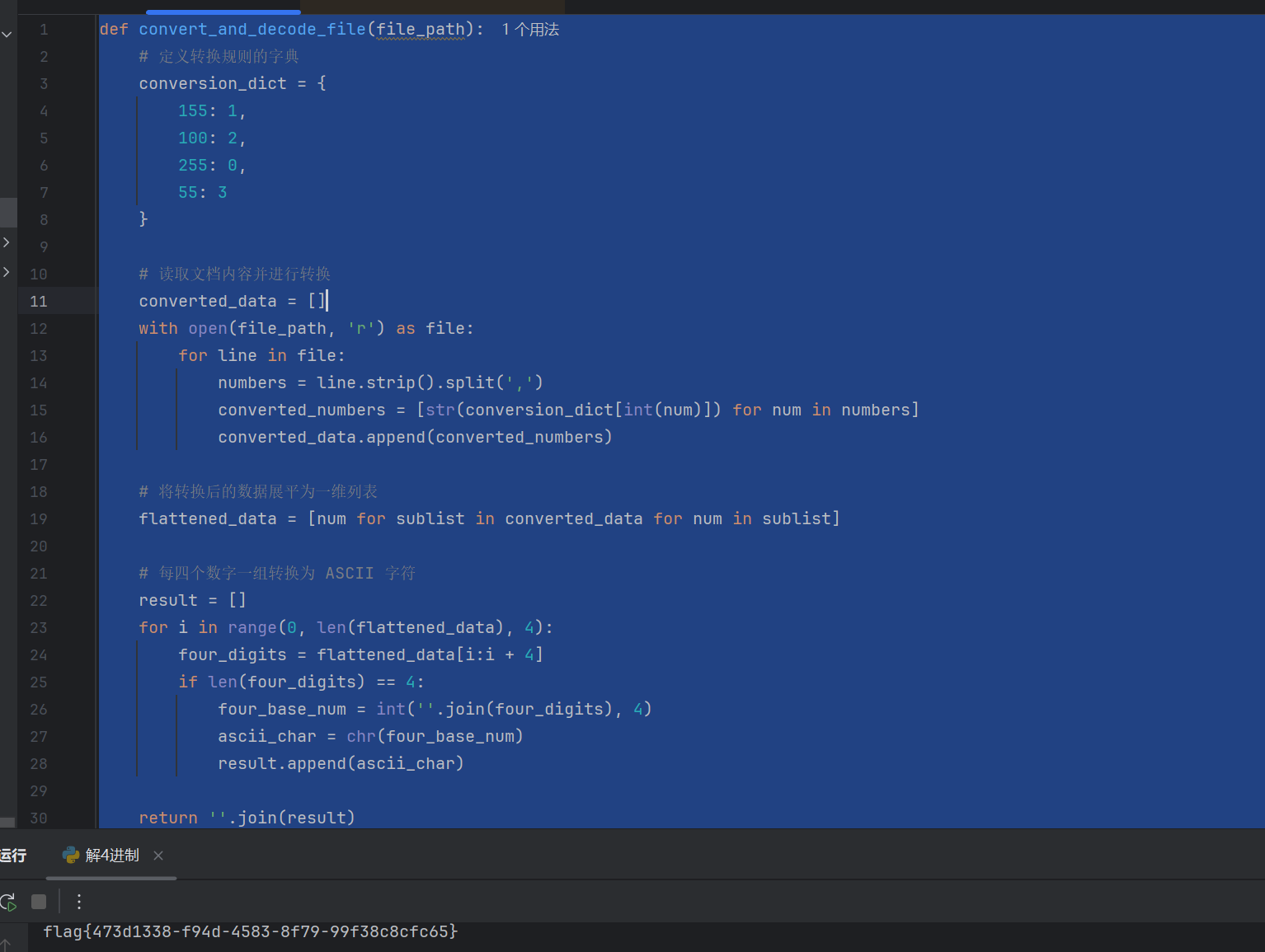Click line number 11 in gutter
1265x952 pixels.
(x=39, y=301)
